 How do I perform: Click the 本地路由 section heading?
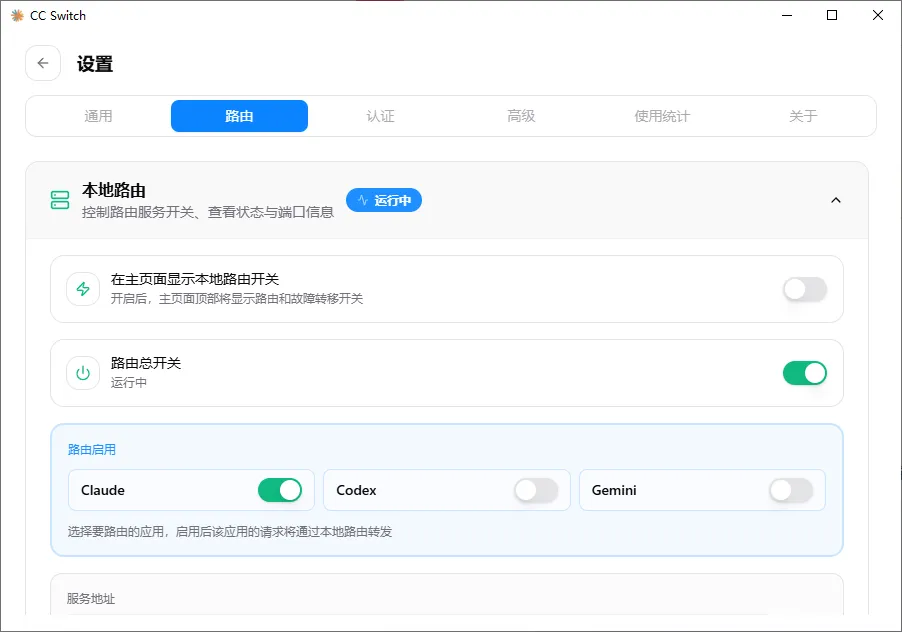pos(114,190)
